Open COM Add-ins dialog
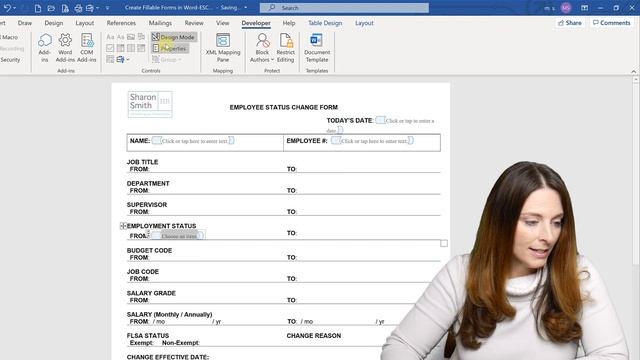This screenshot has height=360, width=640. [87, 48]
